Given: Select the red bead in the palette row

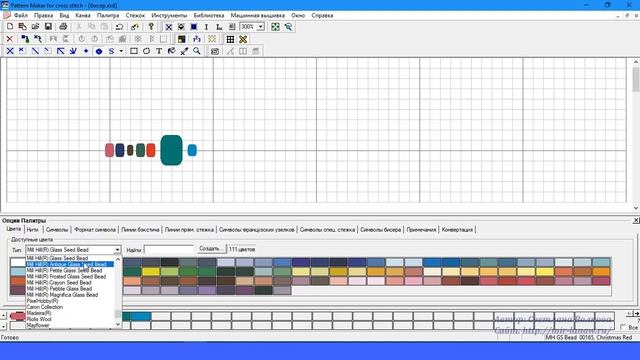Looking at the screenshot, I should click(17, 316).
